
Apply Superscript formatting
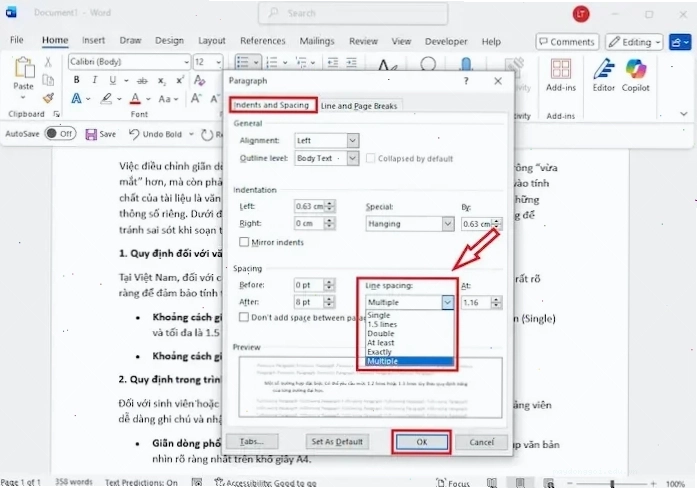180,80
